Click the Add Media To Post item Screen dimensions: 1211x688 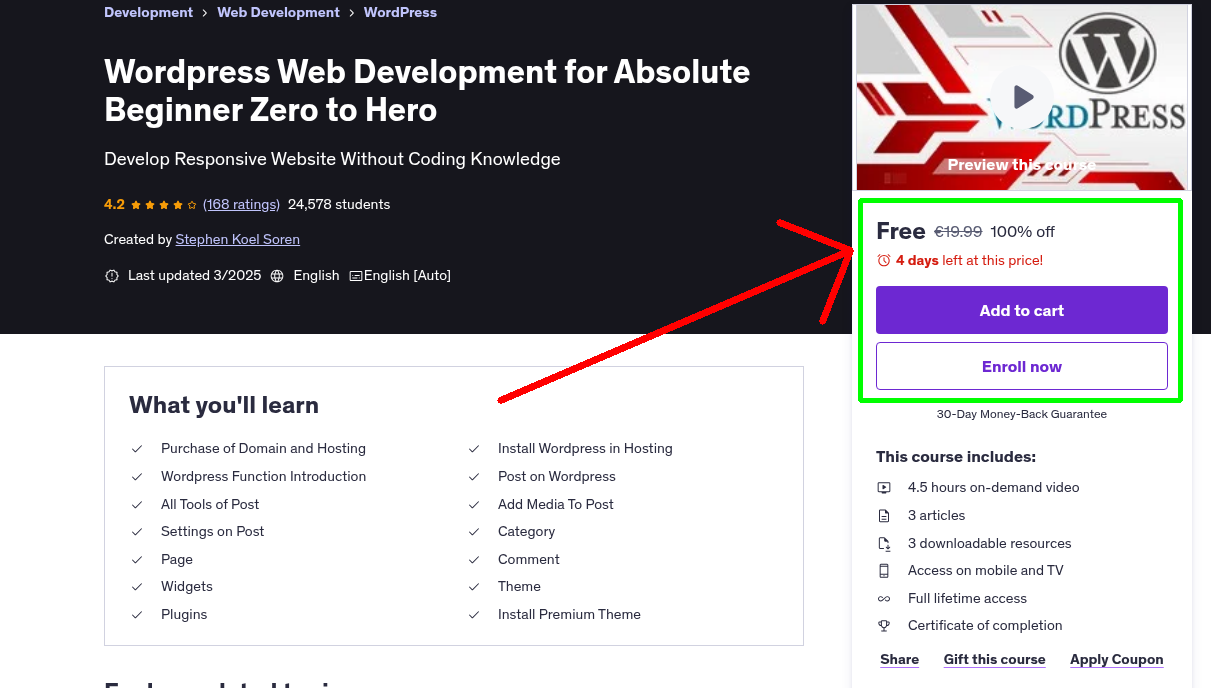(556, 505)
